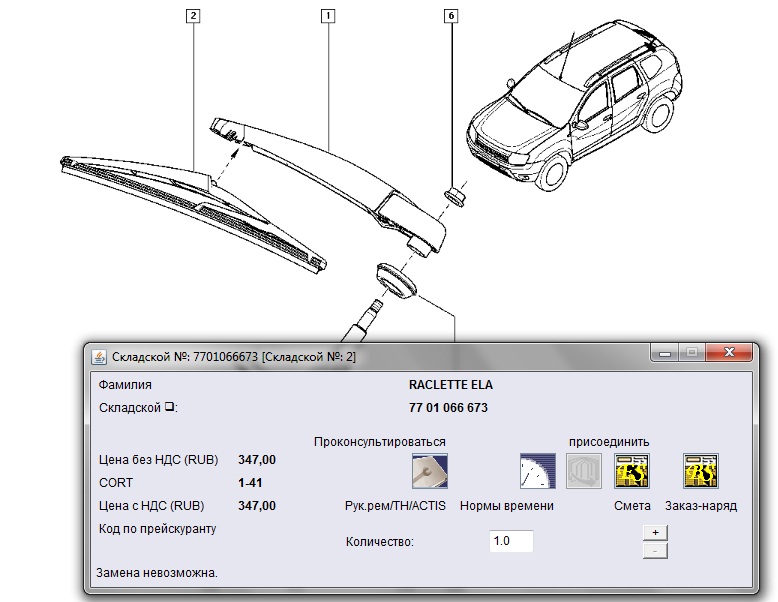Minimize the part info dialog window
This screenshot has height=602, width=778.
pyautogui.click(x=664, y=353)
